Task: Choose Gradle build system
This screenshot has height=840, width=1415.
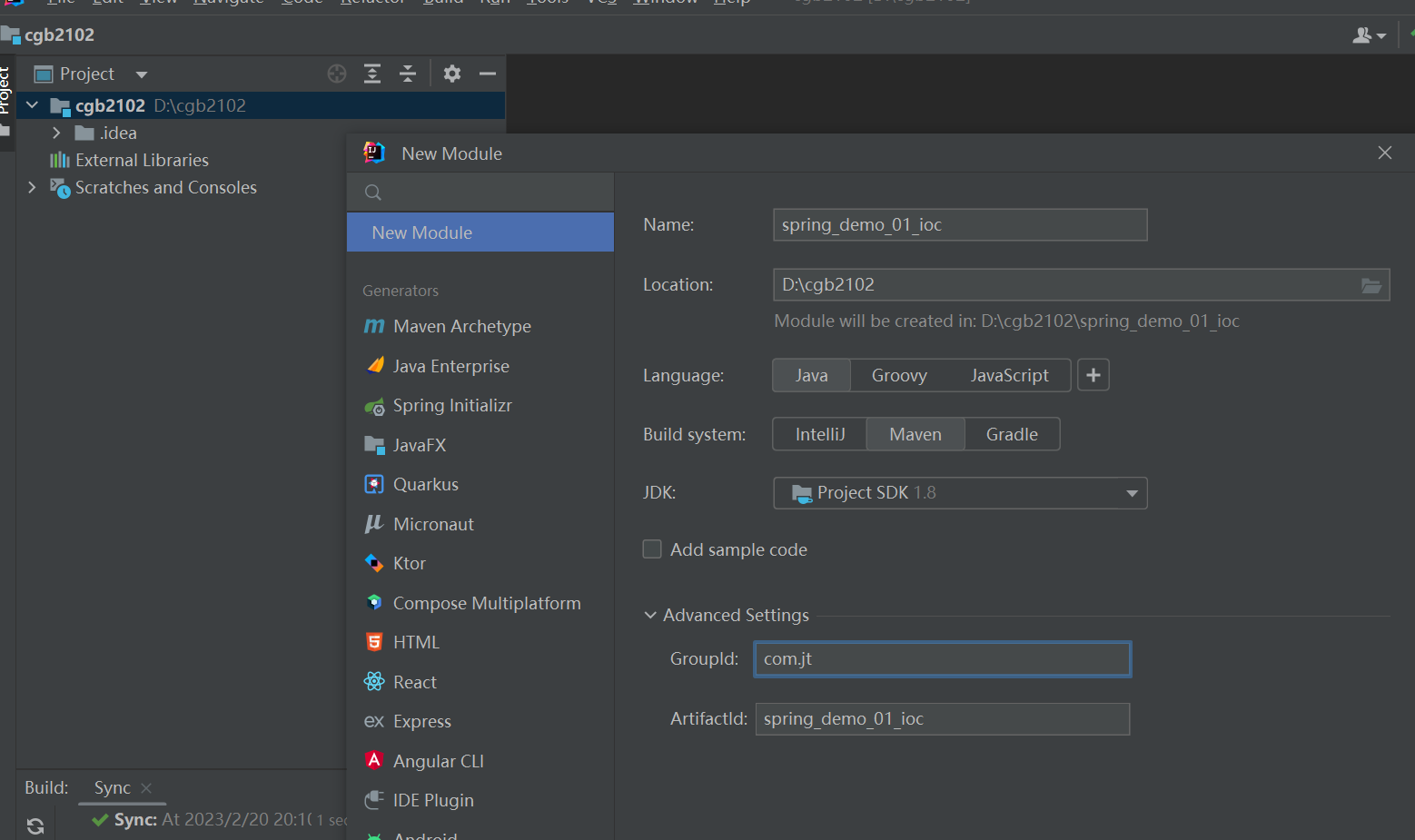Action: 1012,434
